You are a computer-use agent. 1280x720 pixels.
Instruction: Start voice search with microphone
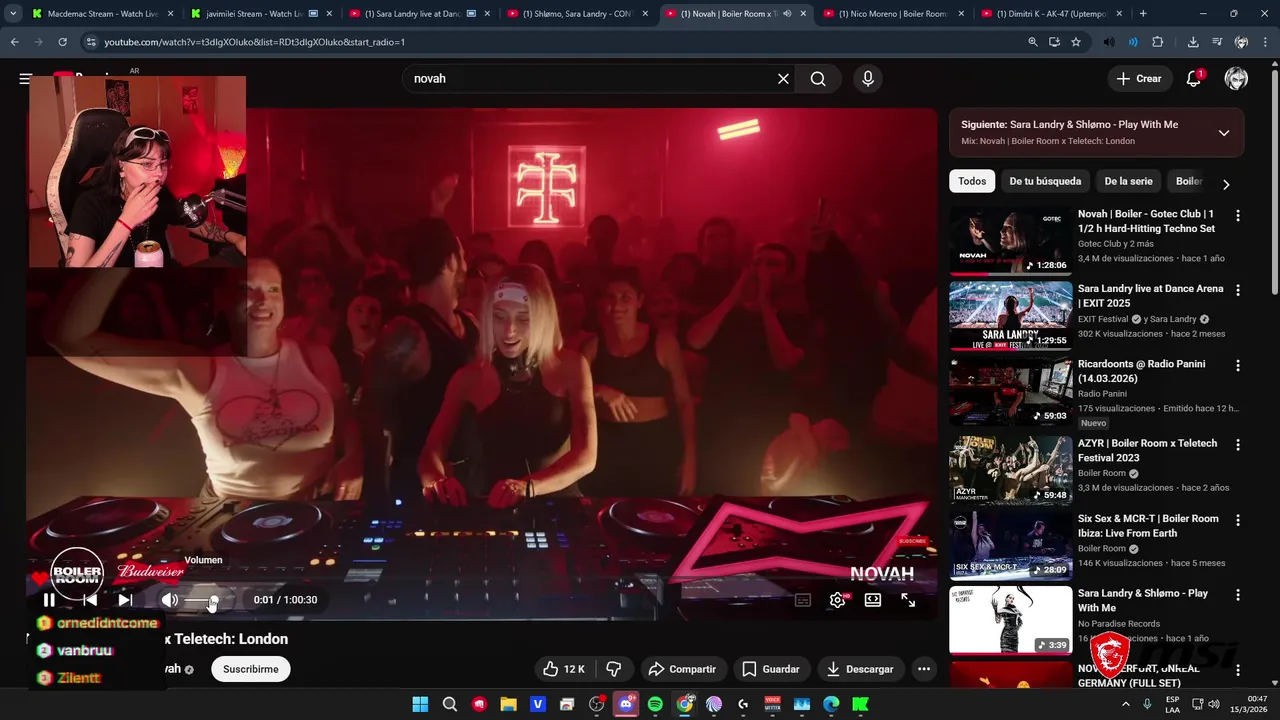pos(868,79)
